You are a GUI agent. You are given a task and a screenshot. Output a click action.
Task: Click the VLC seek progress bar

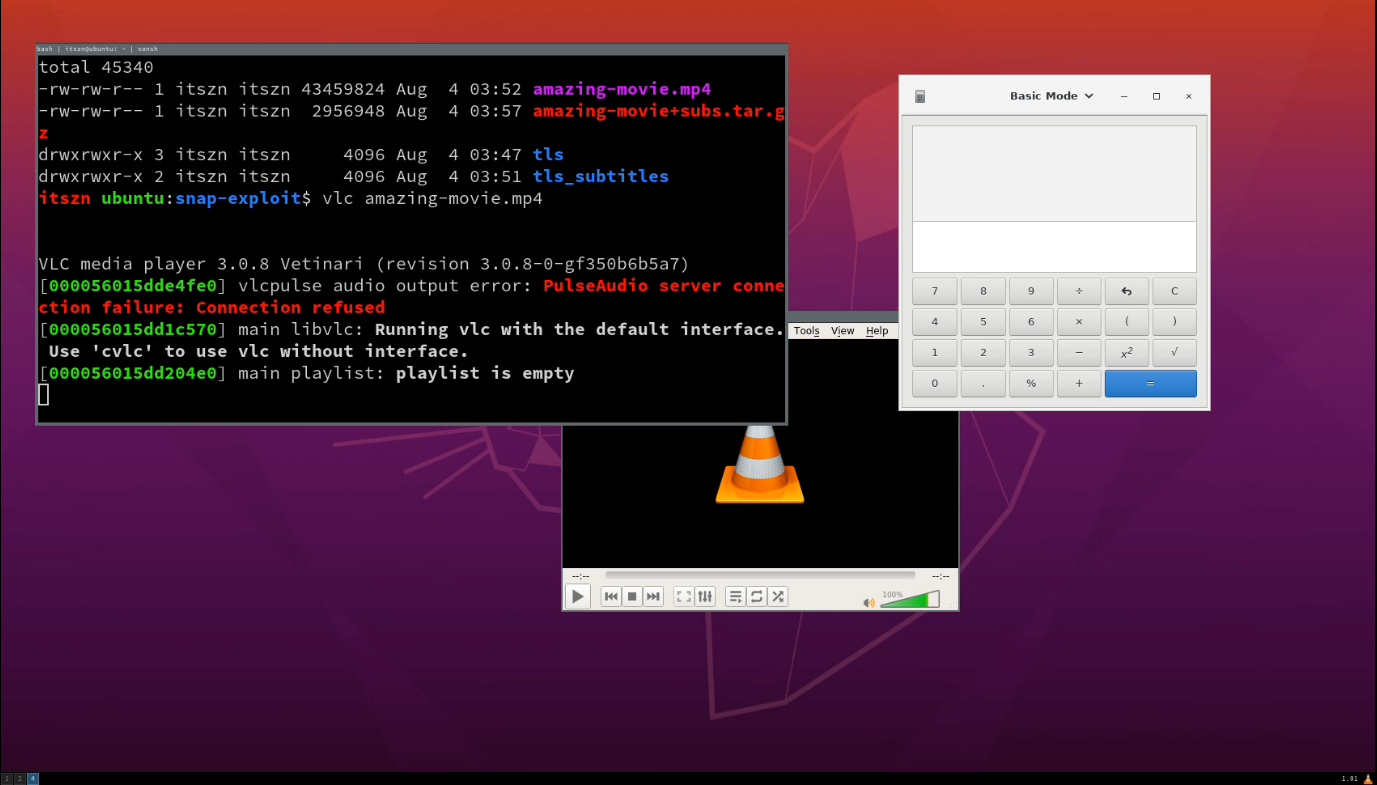click(x=759, y=575)
